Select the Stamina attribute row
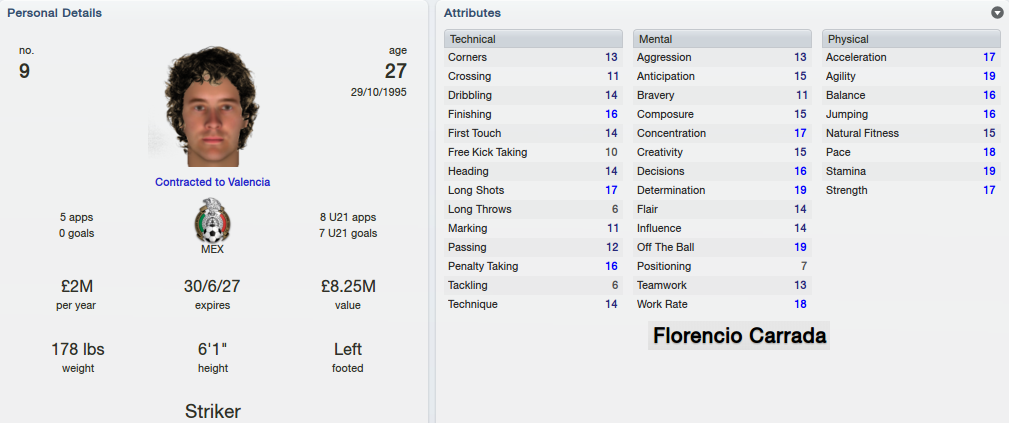 pyautogui.click(x=912, y=171)
